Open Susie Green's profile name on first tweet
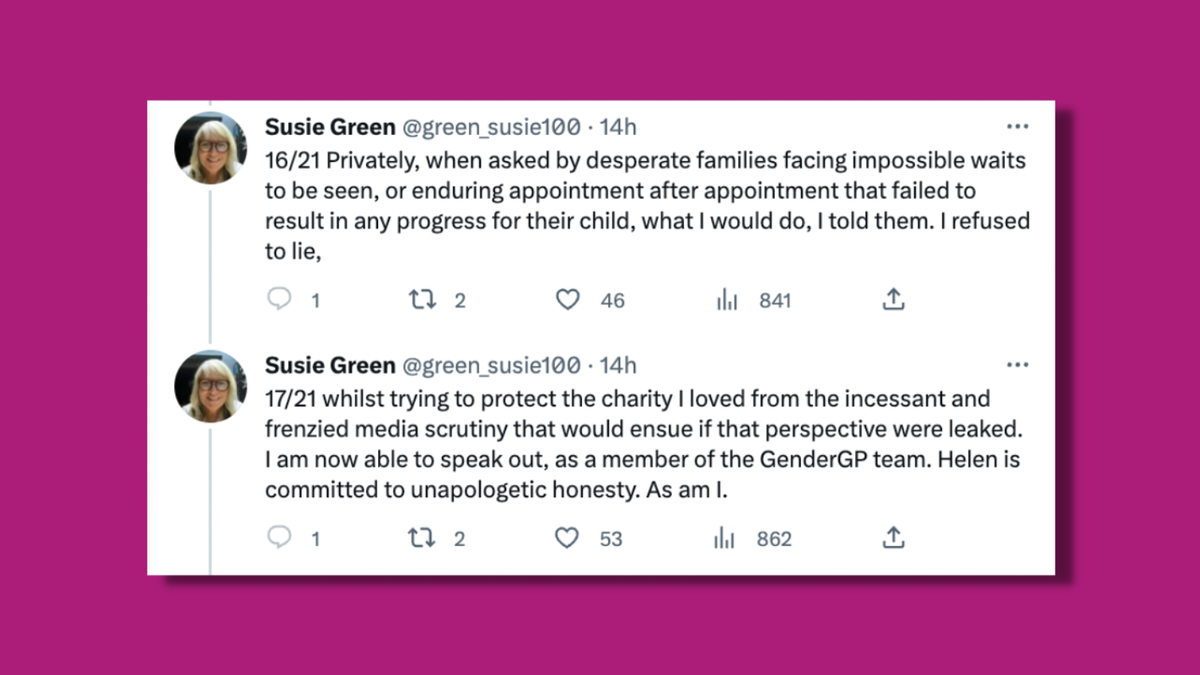The height and width of the screenshot is (675, 1200). click(x=330, y=127)
